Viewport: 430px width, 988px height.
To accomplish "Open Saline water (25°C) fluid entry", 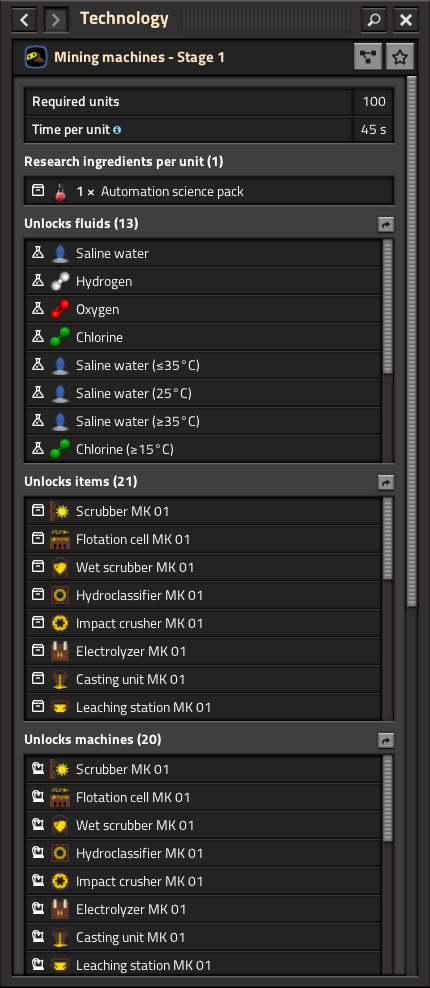I will pos(203,393).
